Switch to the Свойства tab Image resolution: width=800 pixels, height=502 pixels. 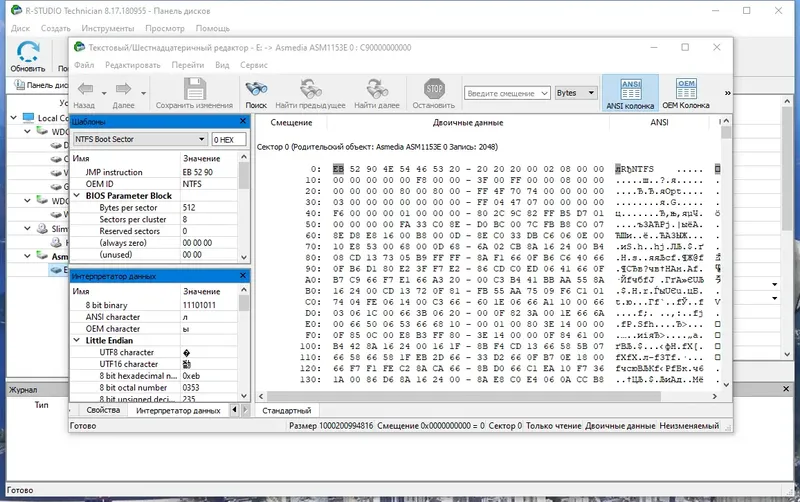103,410
